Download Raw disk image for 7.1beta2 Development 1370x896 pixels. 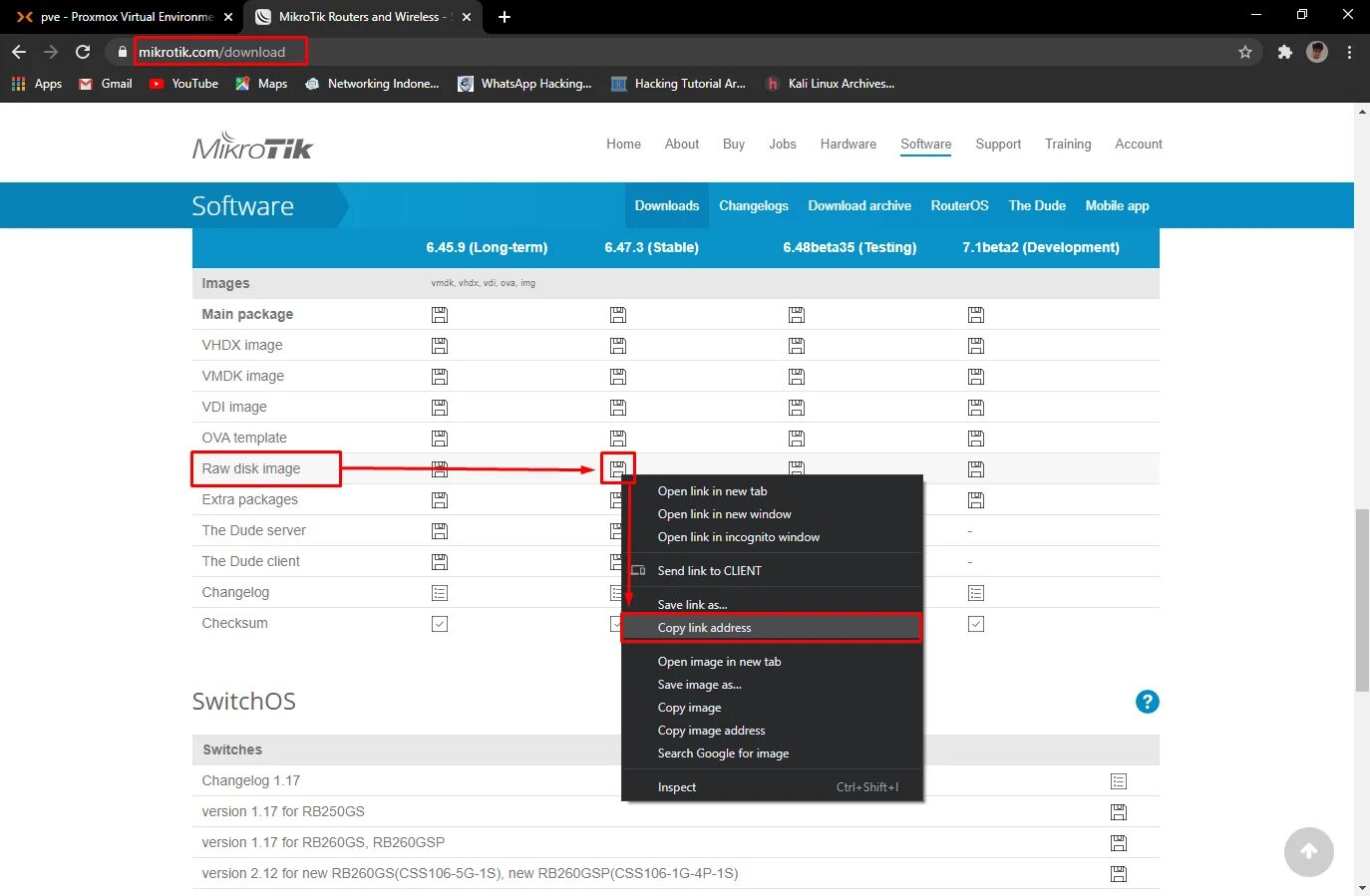point(976,469)
